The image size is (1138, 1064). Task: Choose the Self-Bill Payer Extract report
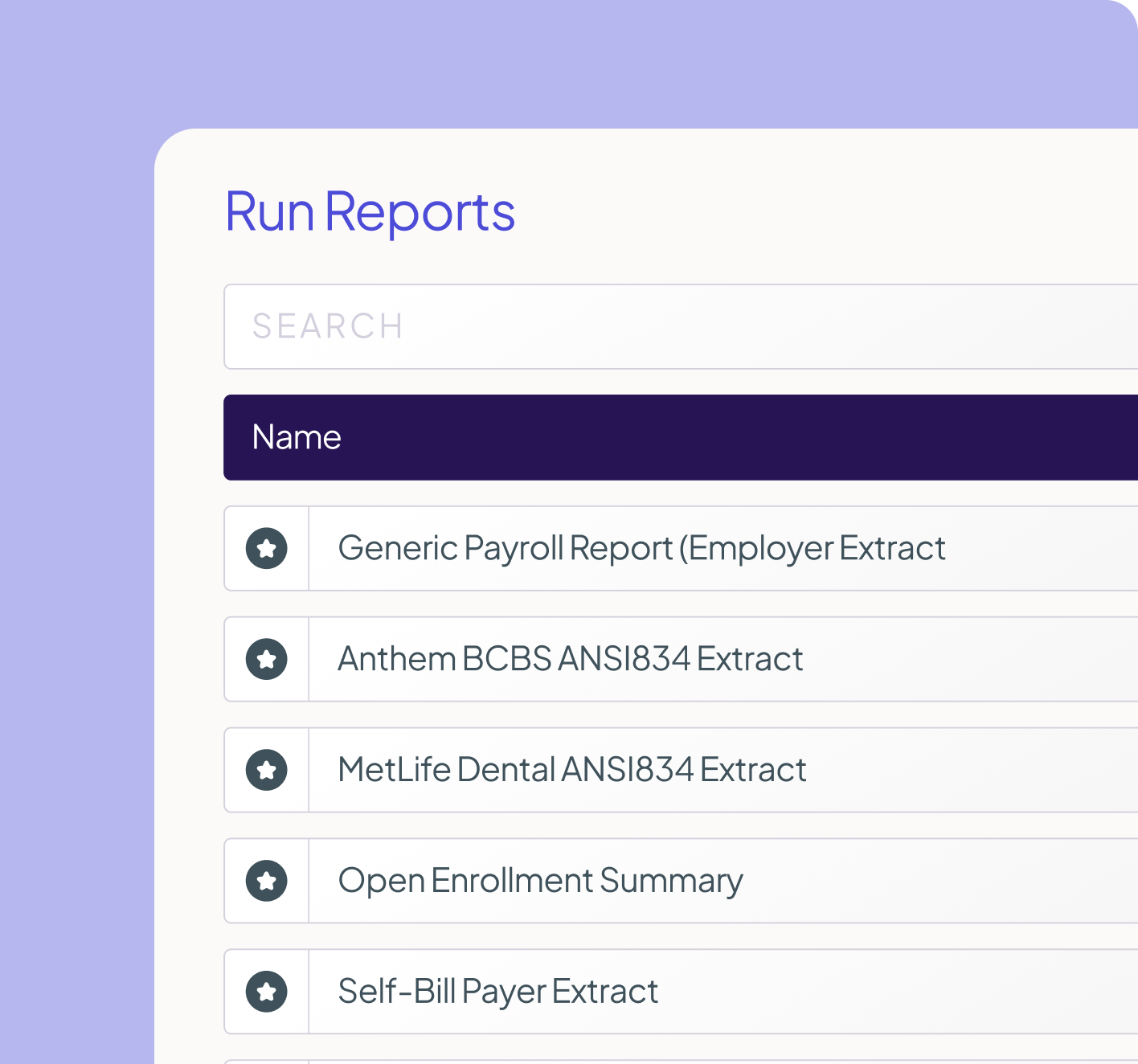(498, 992)
